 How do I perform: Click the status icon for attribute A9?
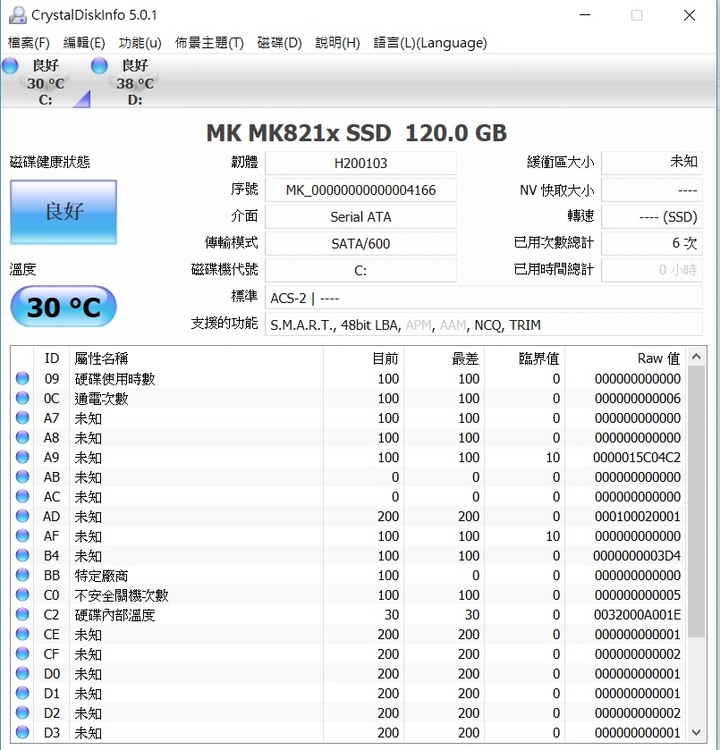click(22, 457)
